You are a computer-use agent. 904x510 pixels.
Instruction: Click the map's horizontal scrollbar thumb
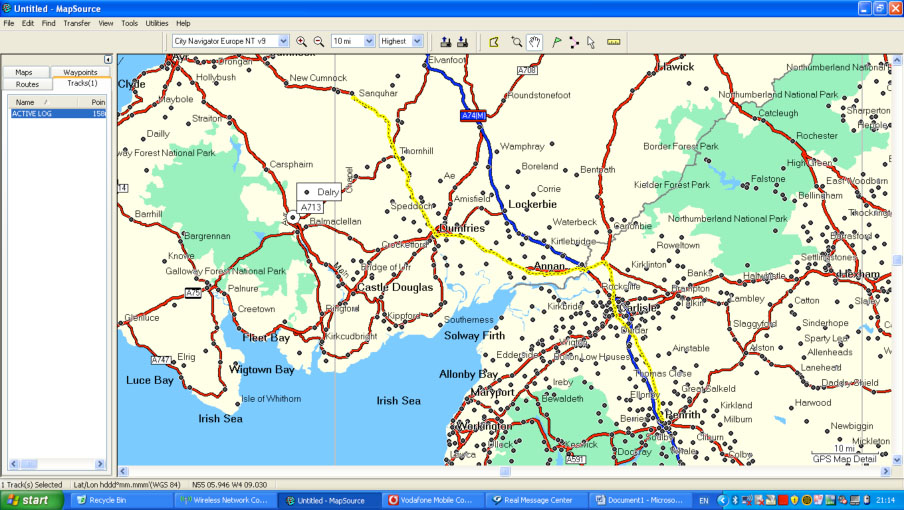click(505, 471)
